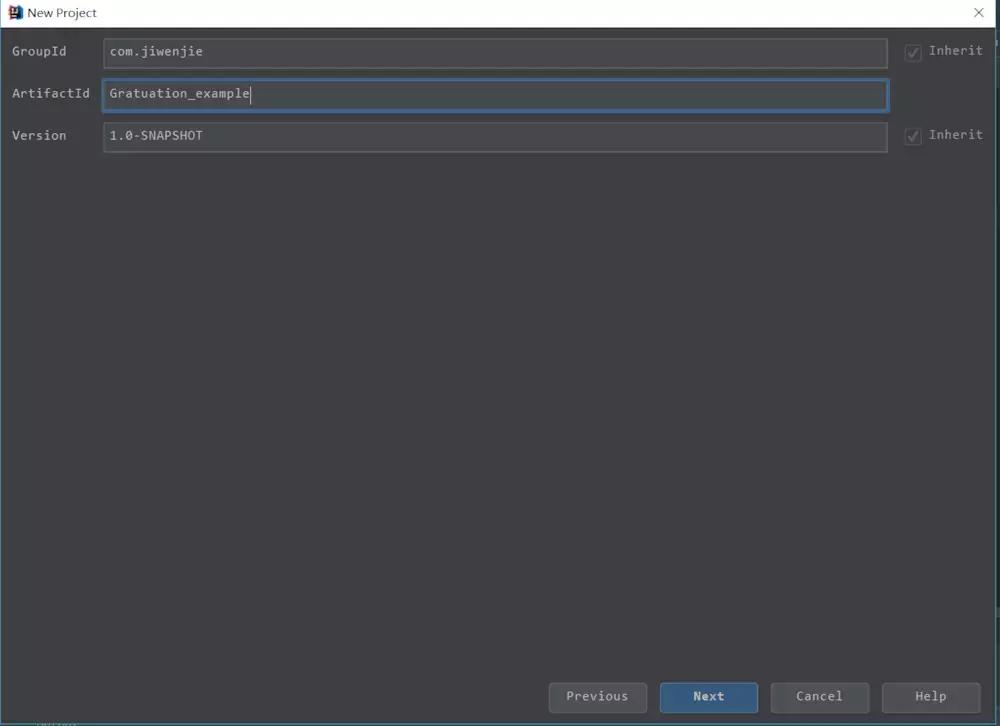Proceed with the Next button
The image size is (1000, 726).
(709, 697)
